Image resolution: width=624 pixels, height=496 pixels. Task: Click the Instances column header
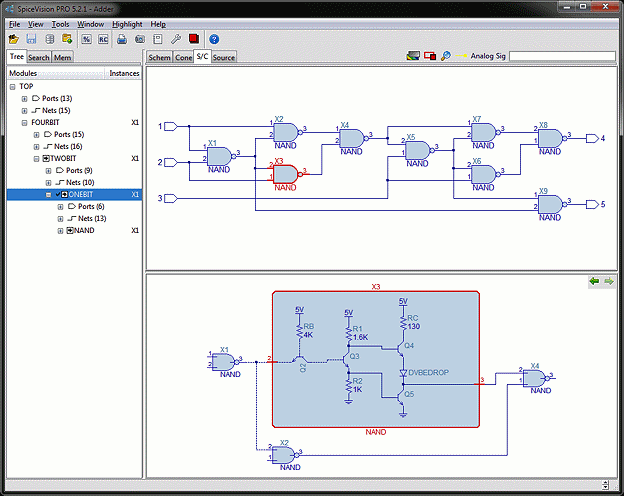pos(124,73)
